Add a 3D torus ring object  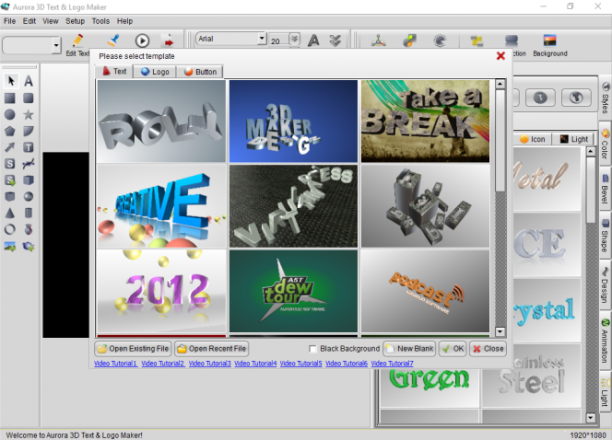coord(10,229)
